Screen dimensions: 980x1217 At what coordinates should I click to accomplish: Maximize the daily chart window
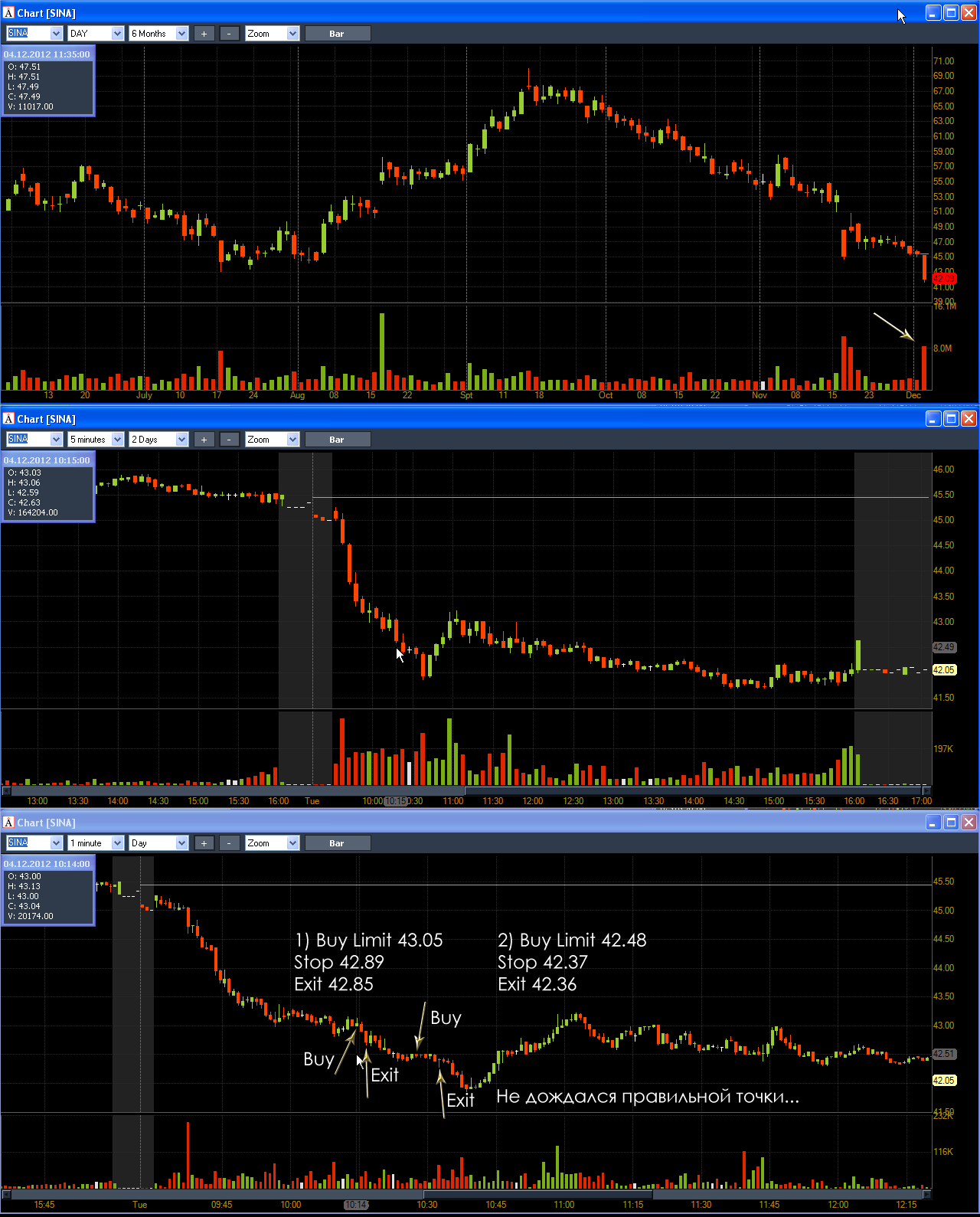tap(951, 13)
